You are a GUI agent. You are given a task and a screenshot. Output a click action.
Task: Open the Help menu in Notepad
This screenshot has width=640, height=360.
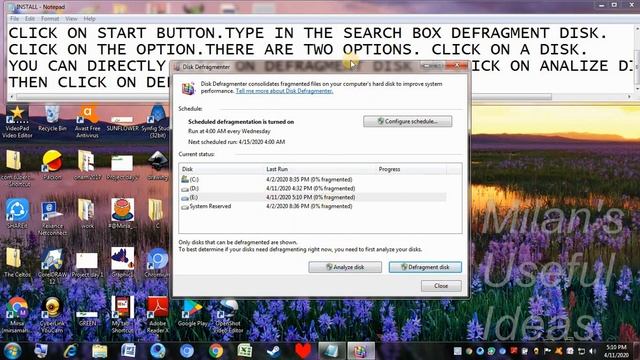(x=89, y=19)
